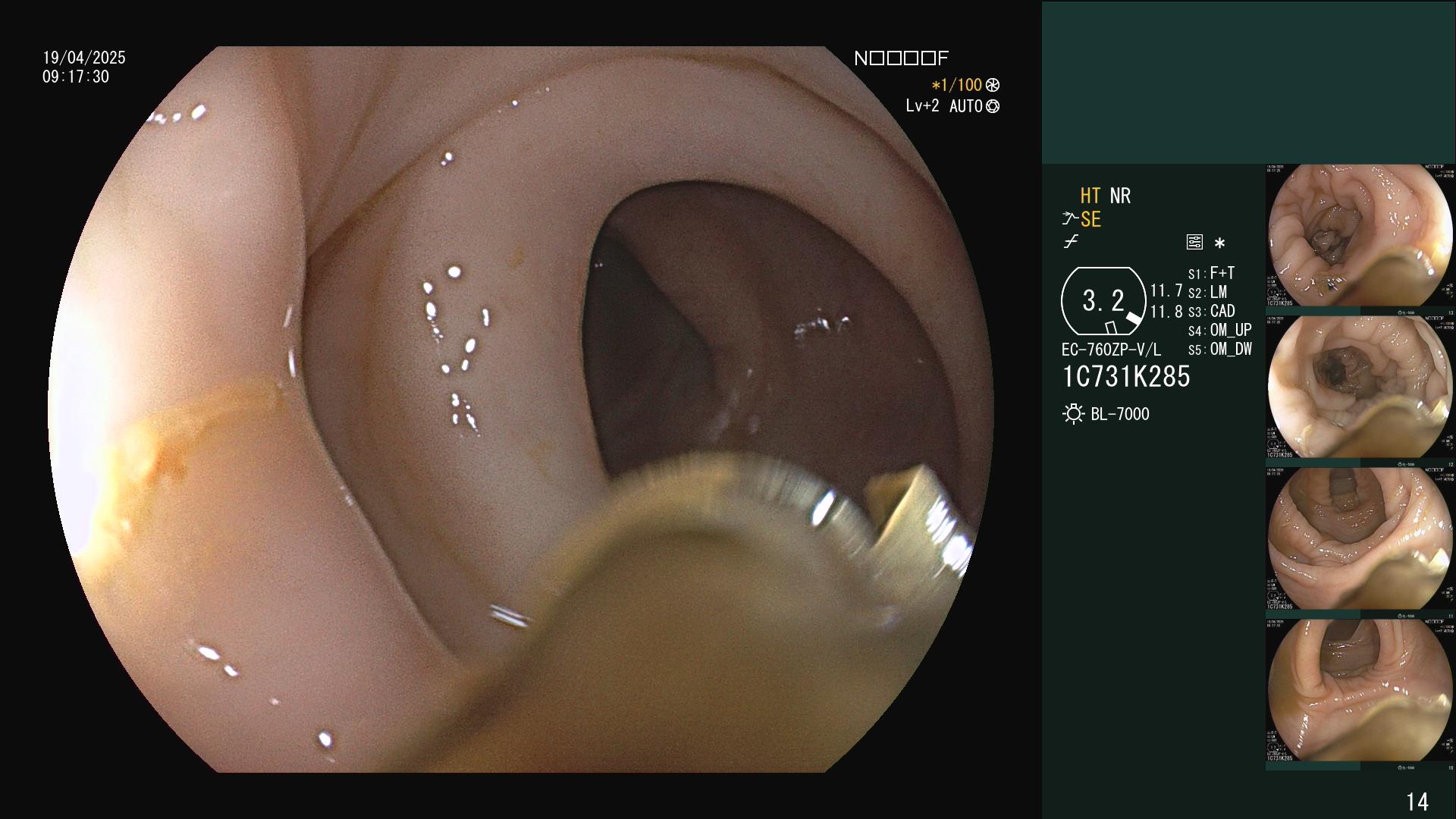This screenshot has height=819, width=1456.
Task: Click switch assignment S2: LM
Action: (1207, 292)
